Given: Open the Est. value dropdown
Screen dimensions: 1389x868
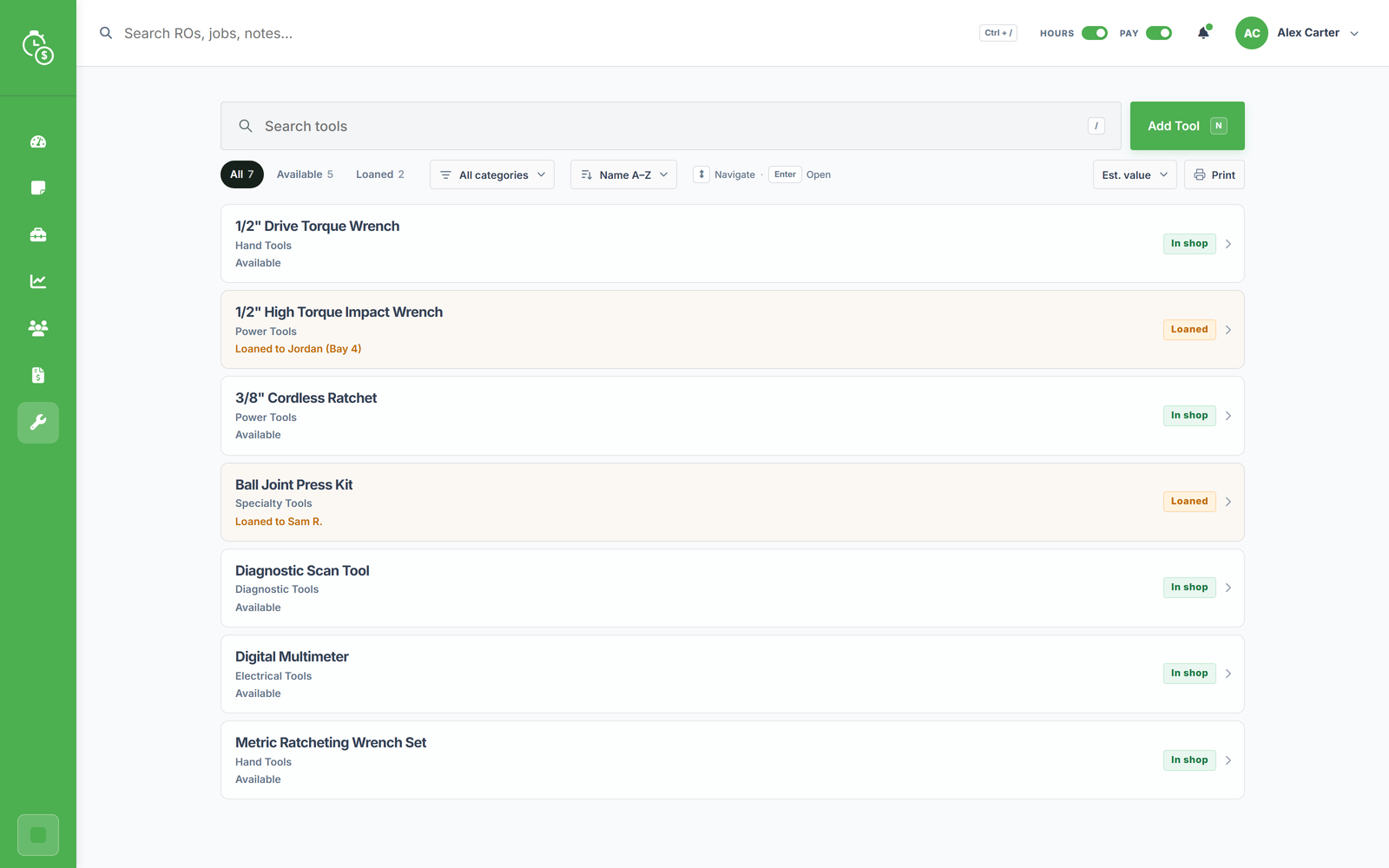Looking at the screenshot, I should point(1135,174).
